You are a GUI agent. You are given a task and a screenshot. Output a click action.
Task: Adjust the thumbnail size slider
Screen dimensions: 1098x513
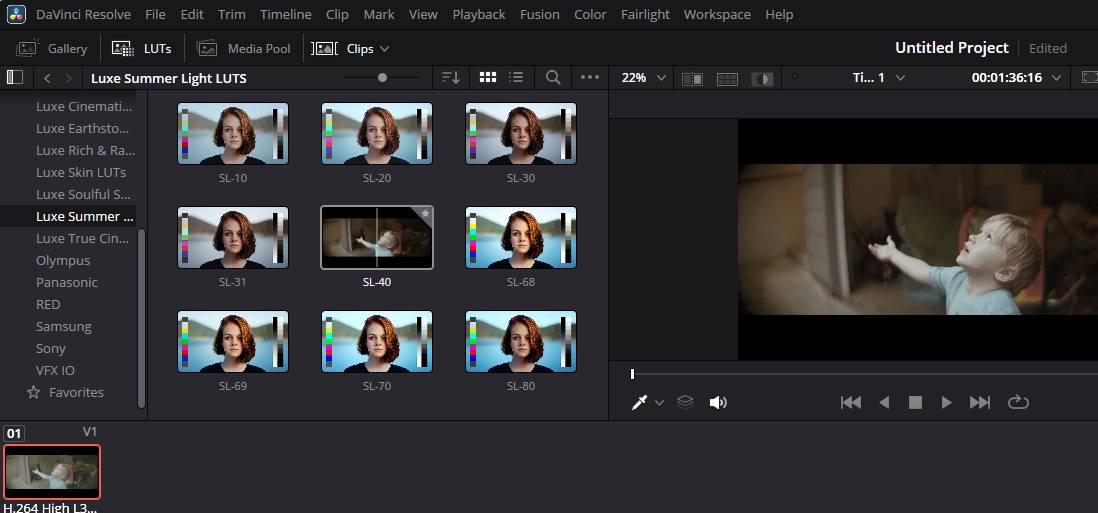tap(382, 77)
